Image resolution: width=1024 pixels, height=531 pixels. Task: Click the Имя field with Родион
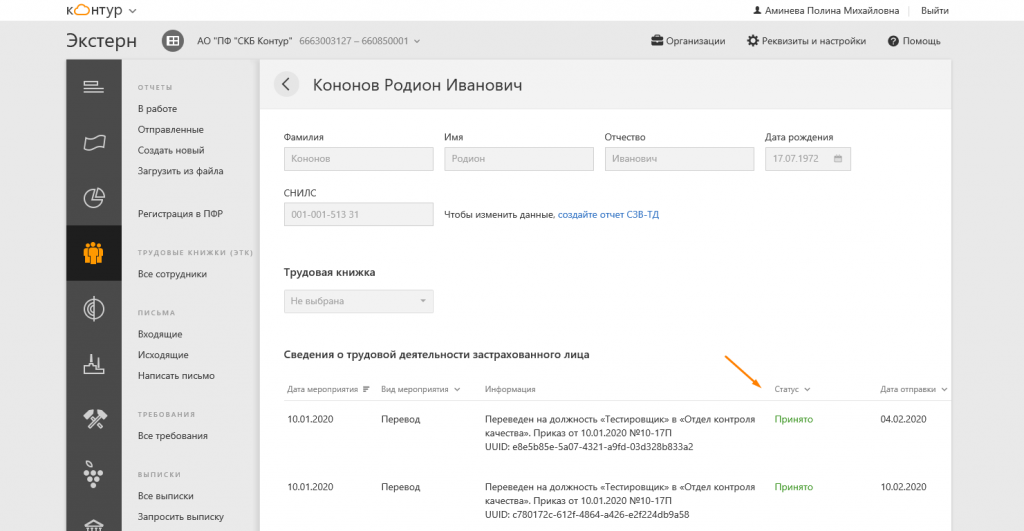pos(519,159)
